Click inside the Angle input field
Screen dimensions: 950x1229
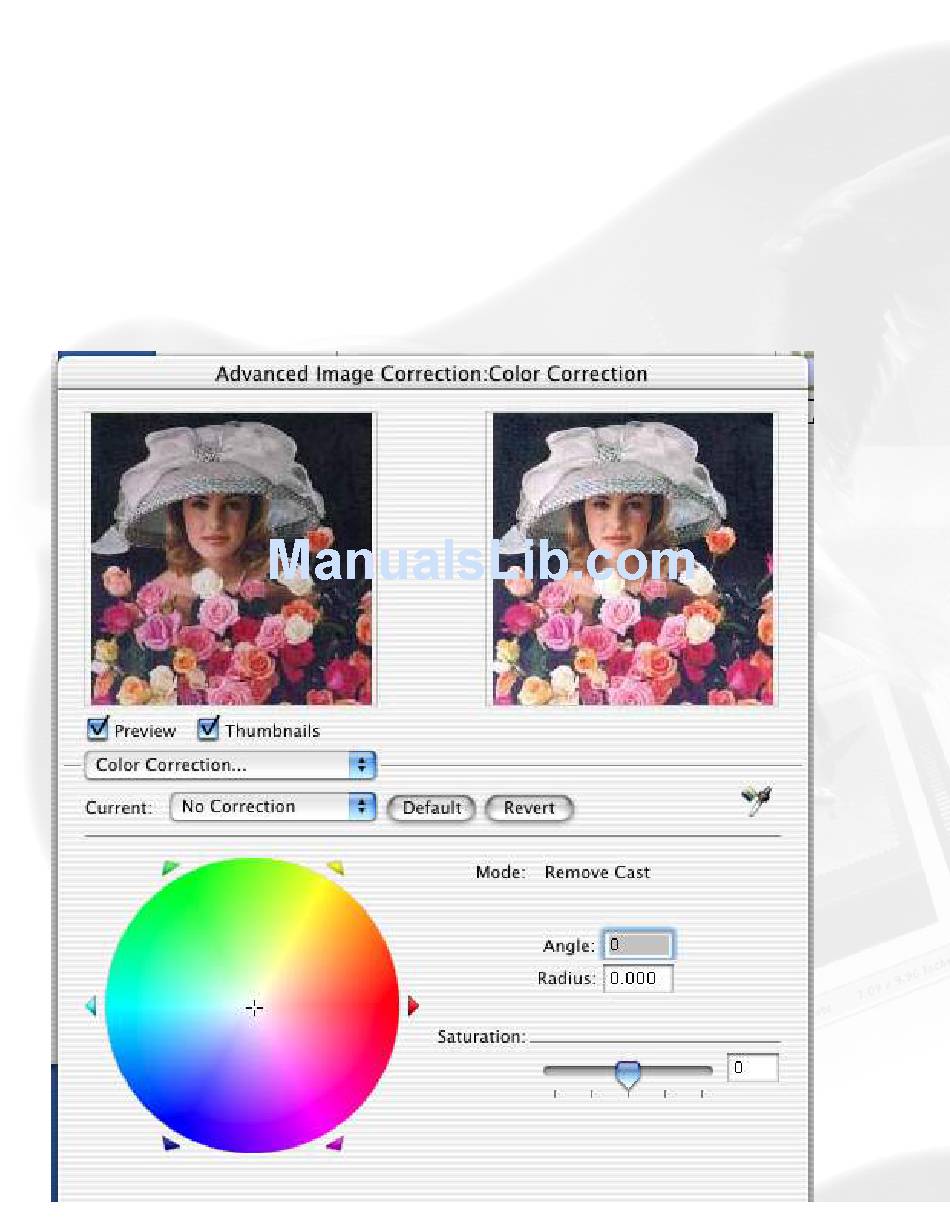638,945
